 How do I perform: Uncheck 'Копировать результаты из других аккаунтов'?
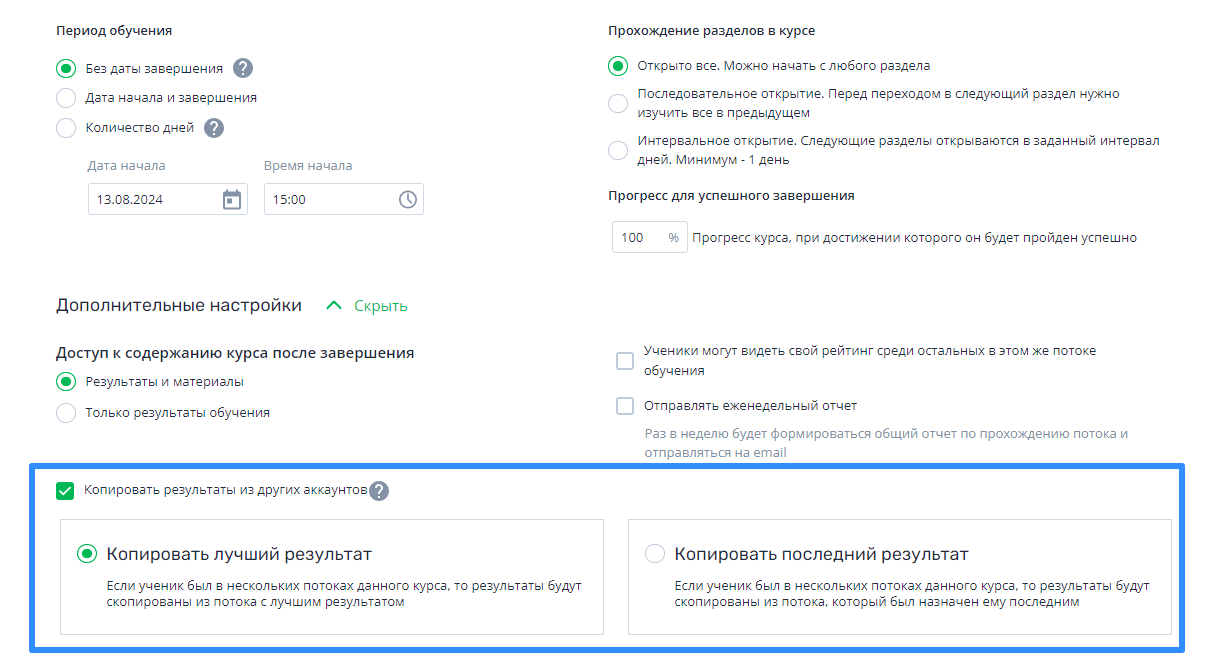pos(65,491)
